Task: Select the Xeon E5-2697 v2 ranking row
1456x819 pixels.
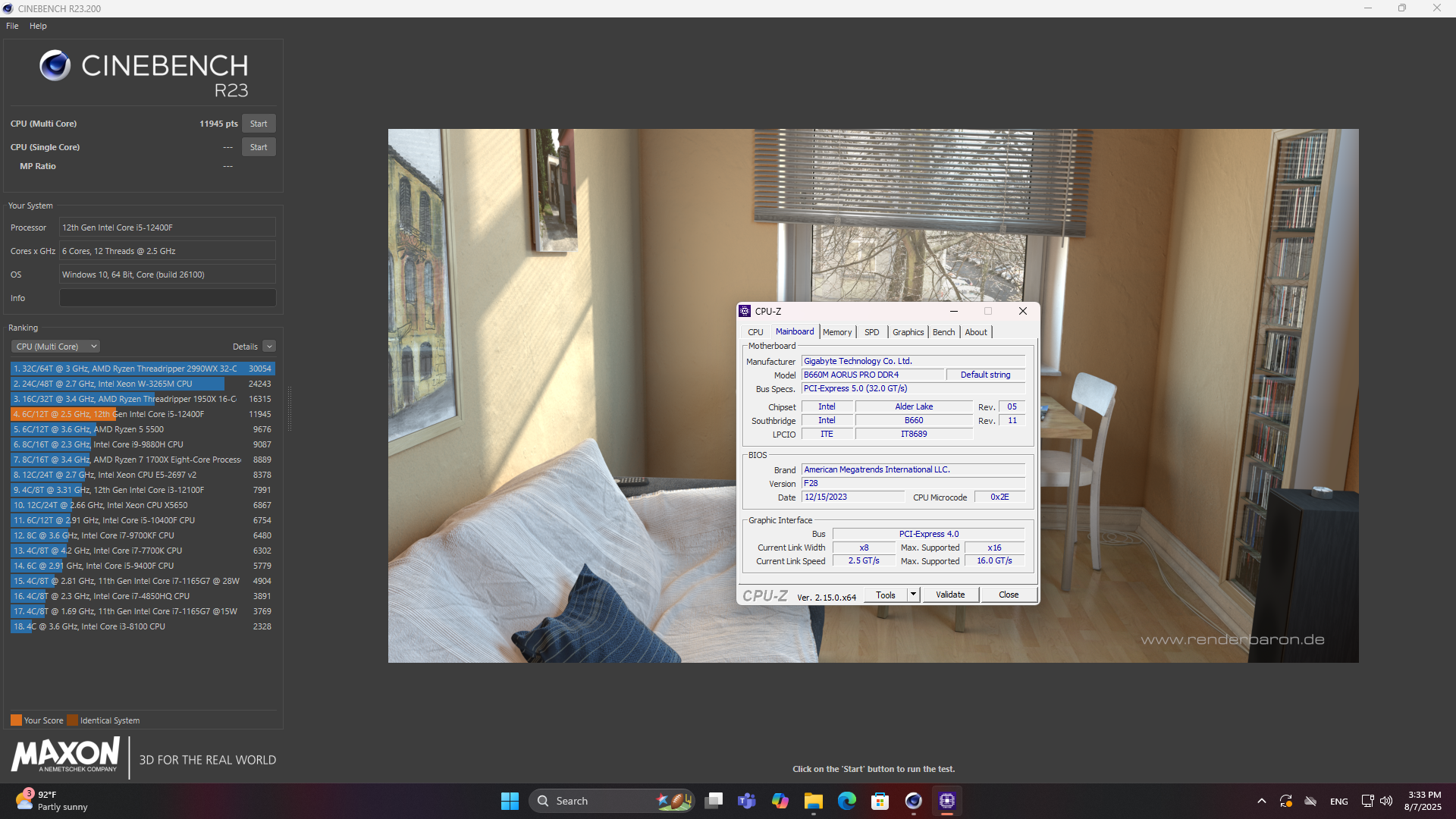Action: (143, 475)
